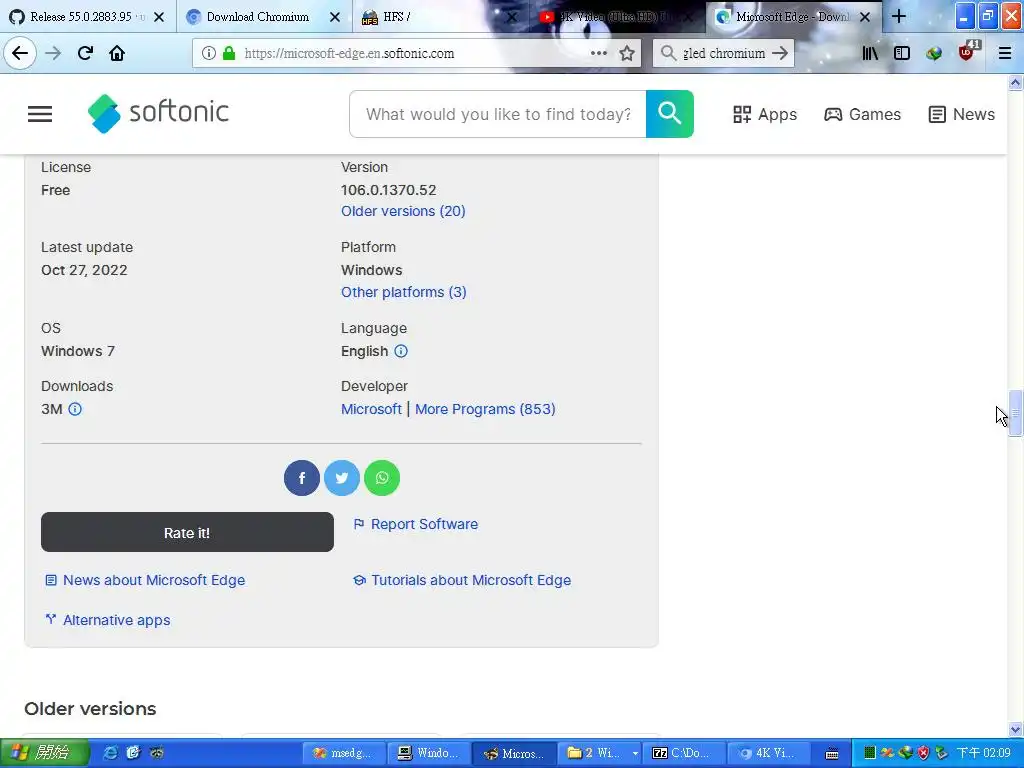The width and height of the screenshot is (1024, 768).
Task: Switch to Windo... taskbar window
Action: tap(429, 753)
